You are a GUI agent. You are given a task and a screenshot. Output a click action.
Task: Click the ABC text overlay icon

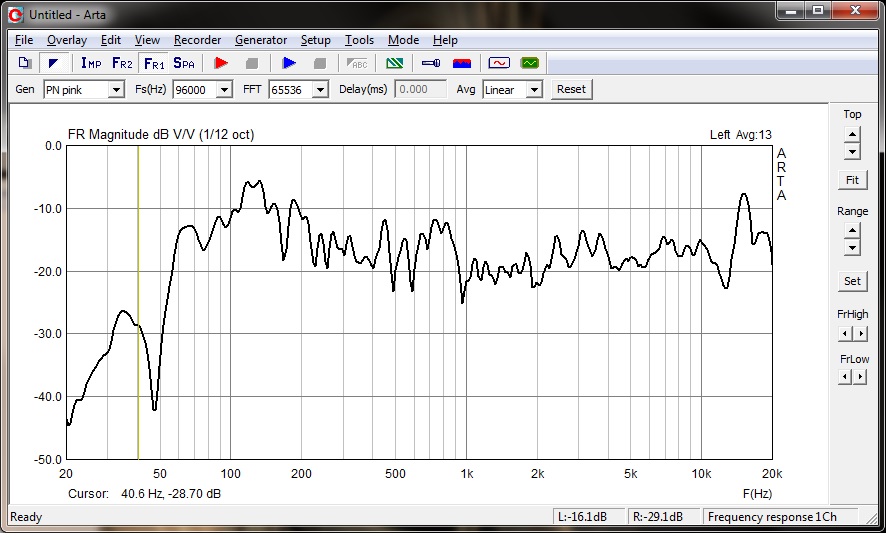coord(357,63)
